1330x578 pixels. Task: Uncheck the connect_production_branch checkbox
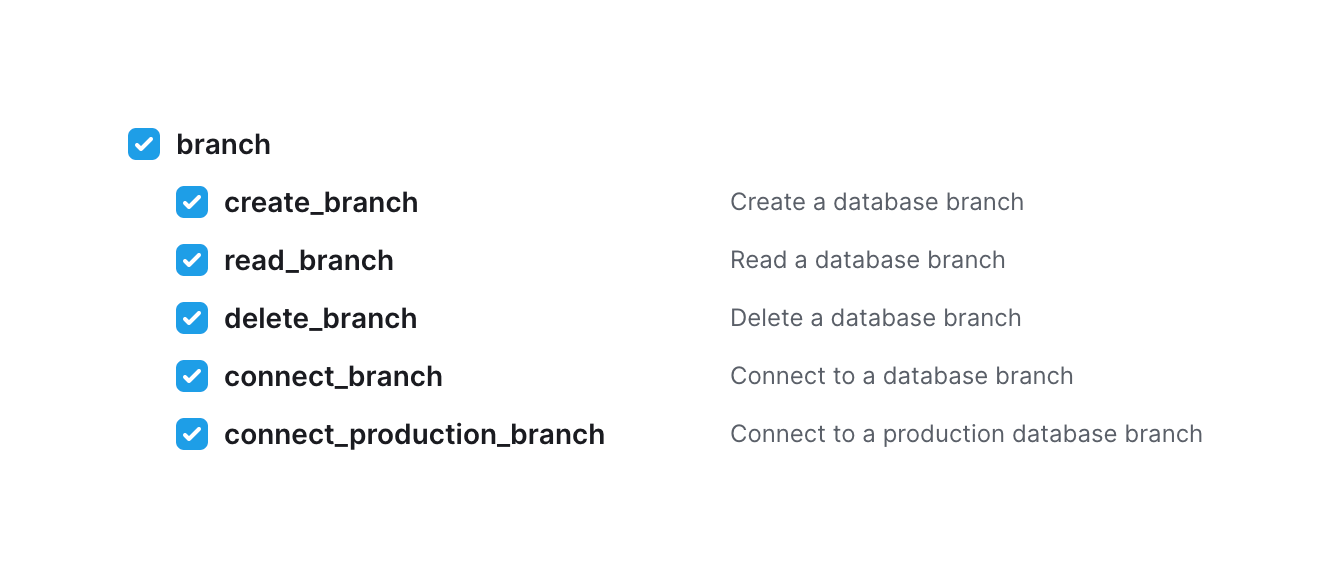192,434
